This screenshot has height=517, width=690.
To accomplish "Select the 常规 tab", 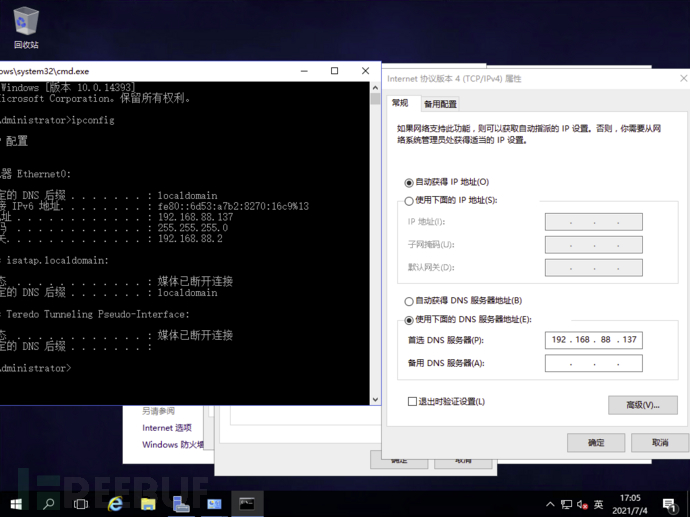I will click(400, 103).
